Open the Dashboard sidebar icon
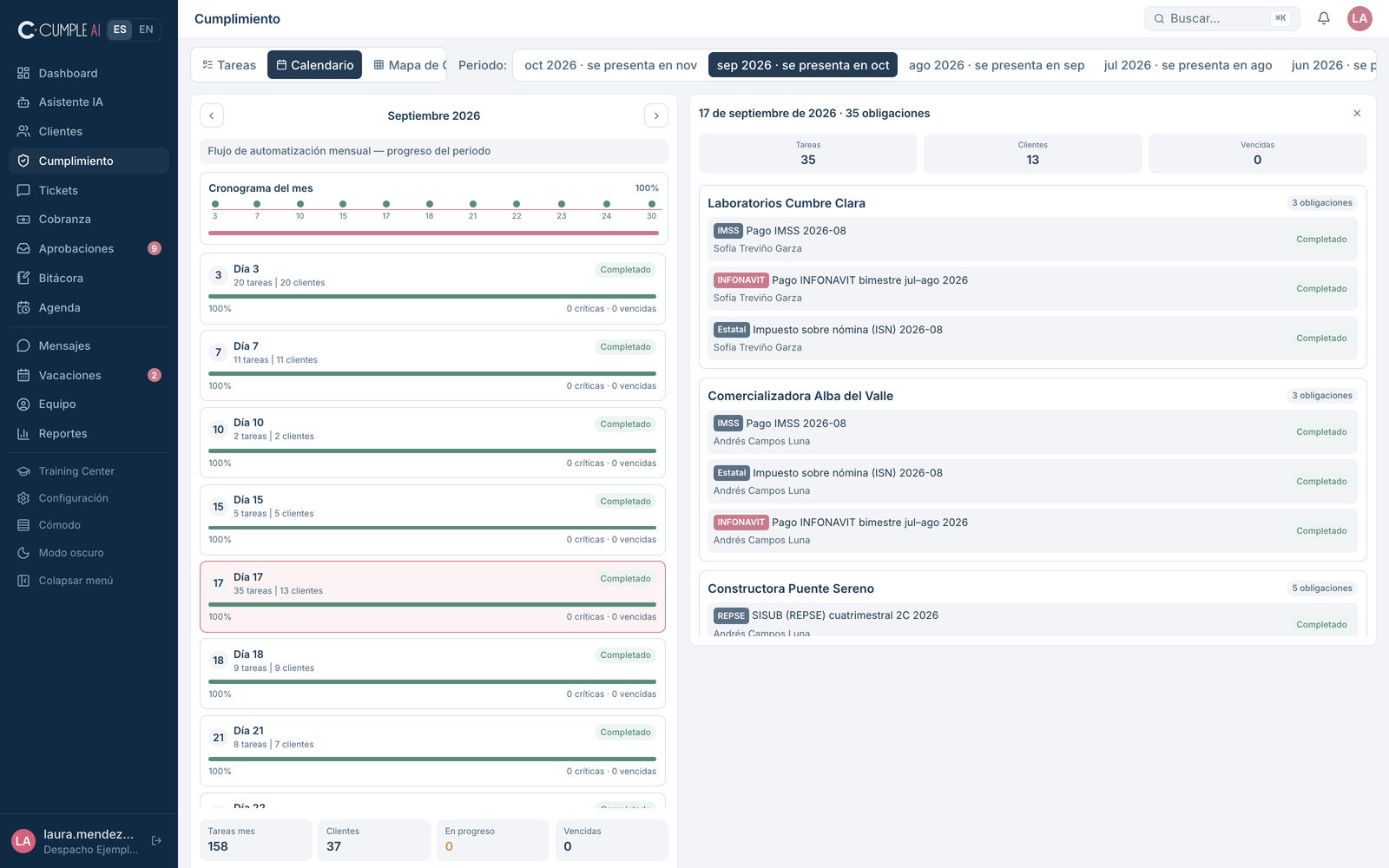Viewport: 1389px width, 868px height. click(x=23, y=73)
